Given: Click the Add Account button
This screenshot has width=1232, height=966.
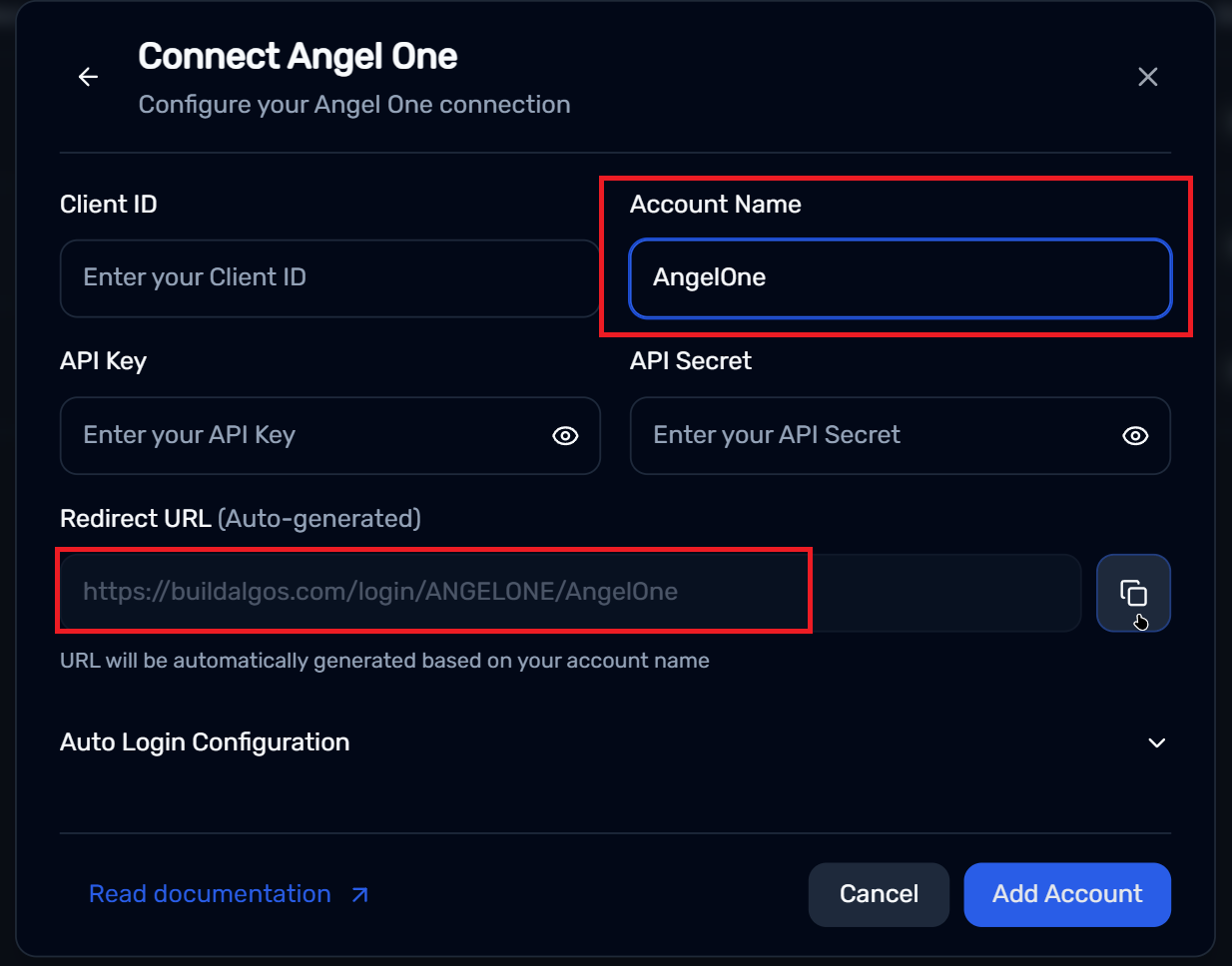Looking at the screenshot, I should click(x=1066, y=894).
